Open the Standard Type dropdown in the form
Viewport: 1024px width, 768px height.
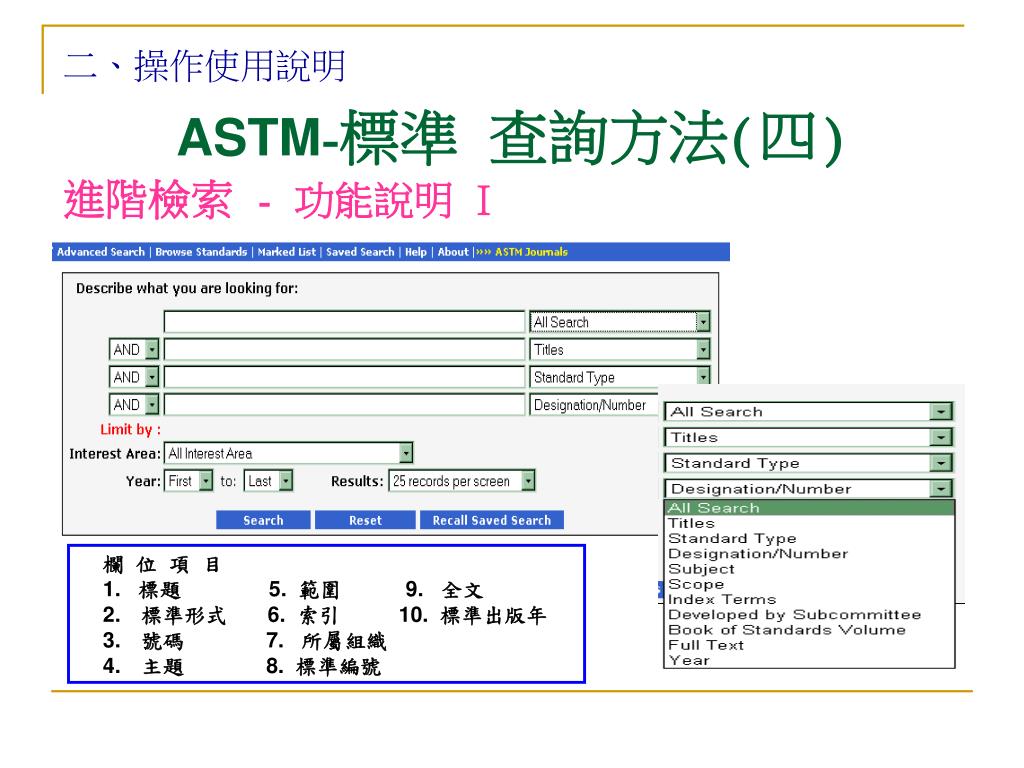click(619, 377)
